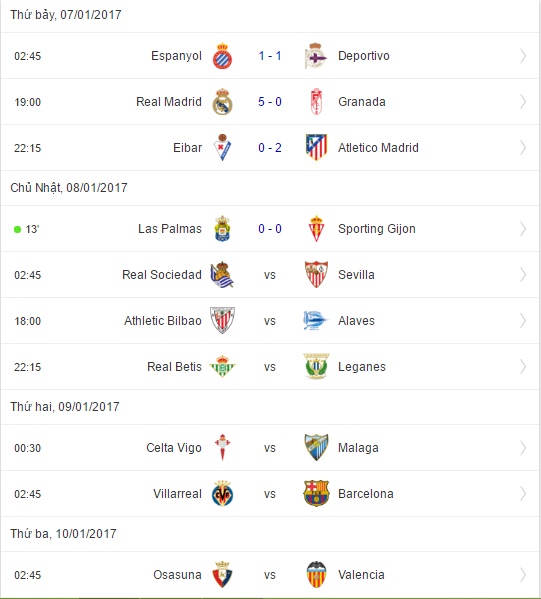Click the Espanyol club crest
Image resolution: width=541 pixels, height=599 pixels.
(222, 56)
